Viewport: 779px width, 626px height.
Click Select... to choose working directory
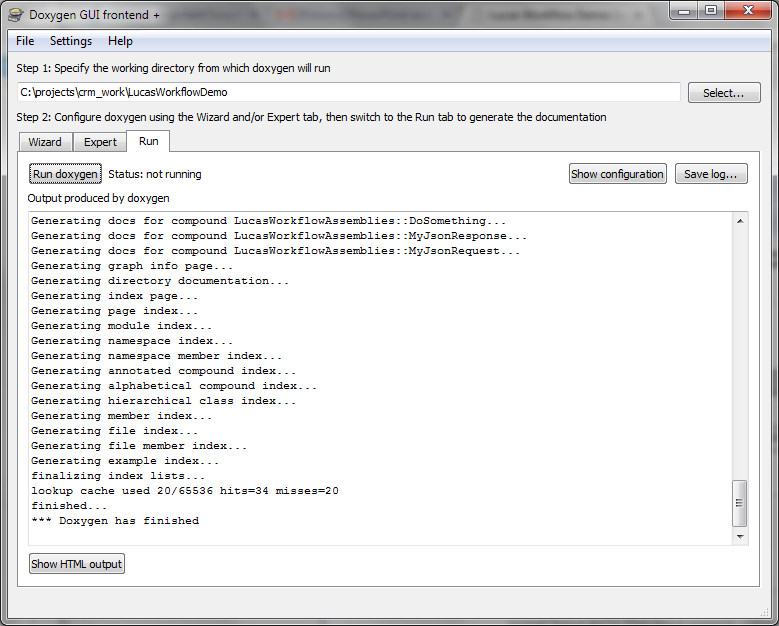coord(724,93)
